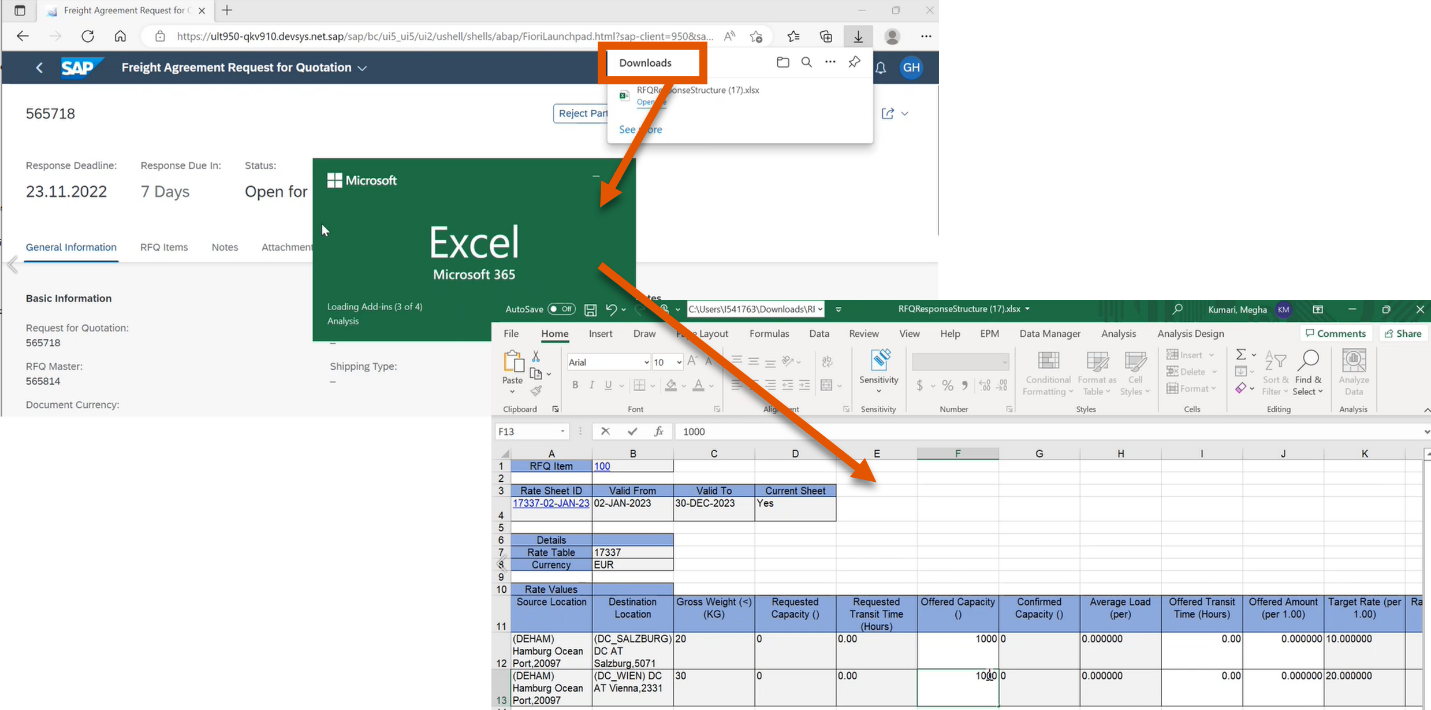The image size is (1431, 710).
Task: Apply Bold formatting in Excel
Action: point(575,385)
